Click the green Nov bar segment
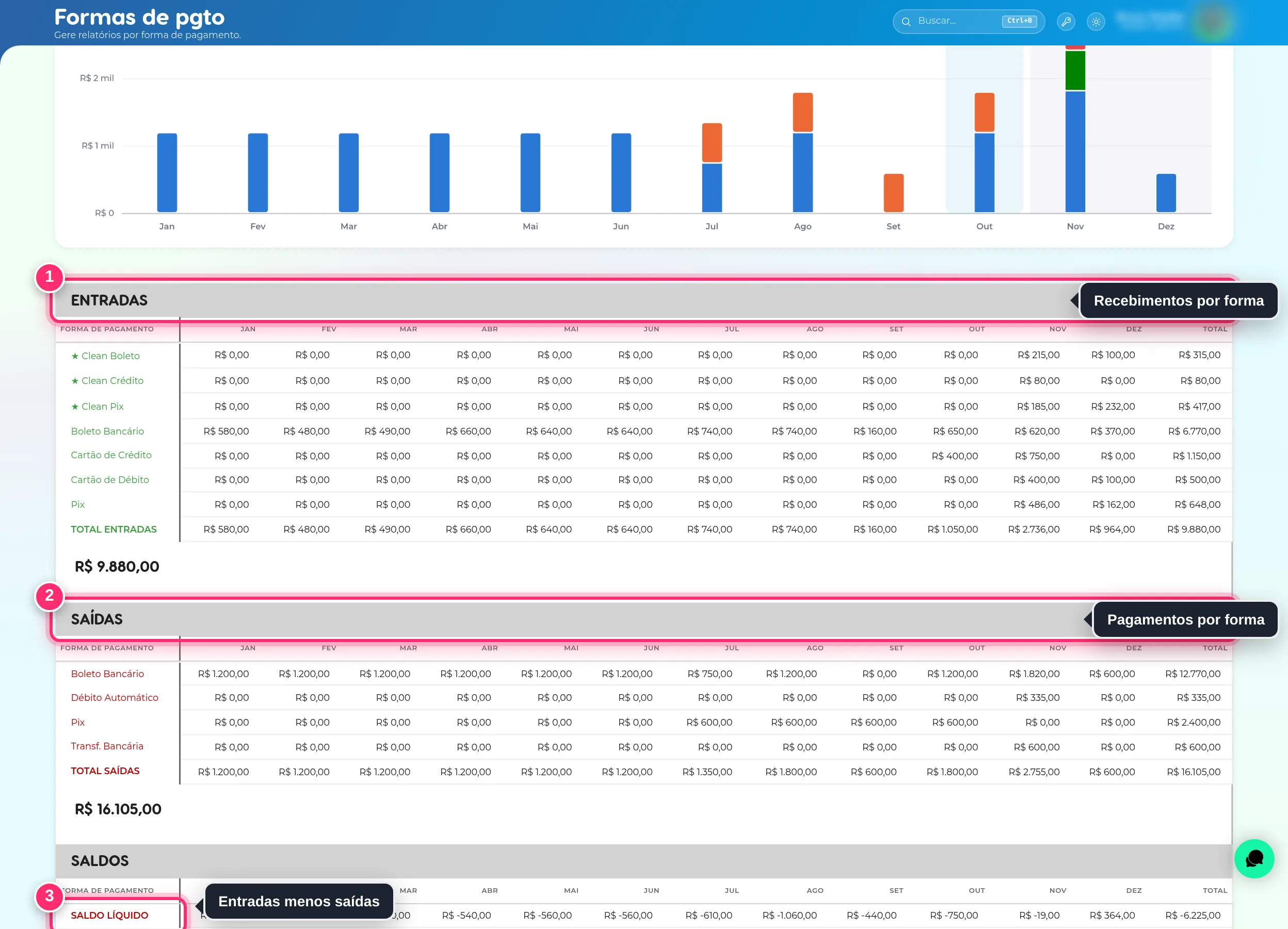 click(1075, 70)
